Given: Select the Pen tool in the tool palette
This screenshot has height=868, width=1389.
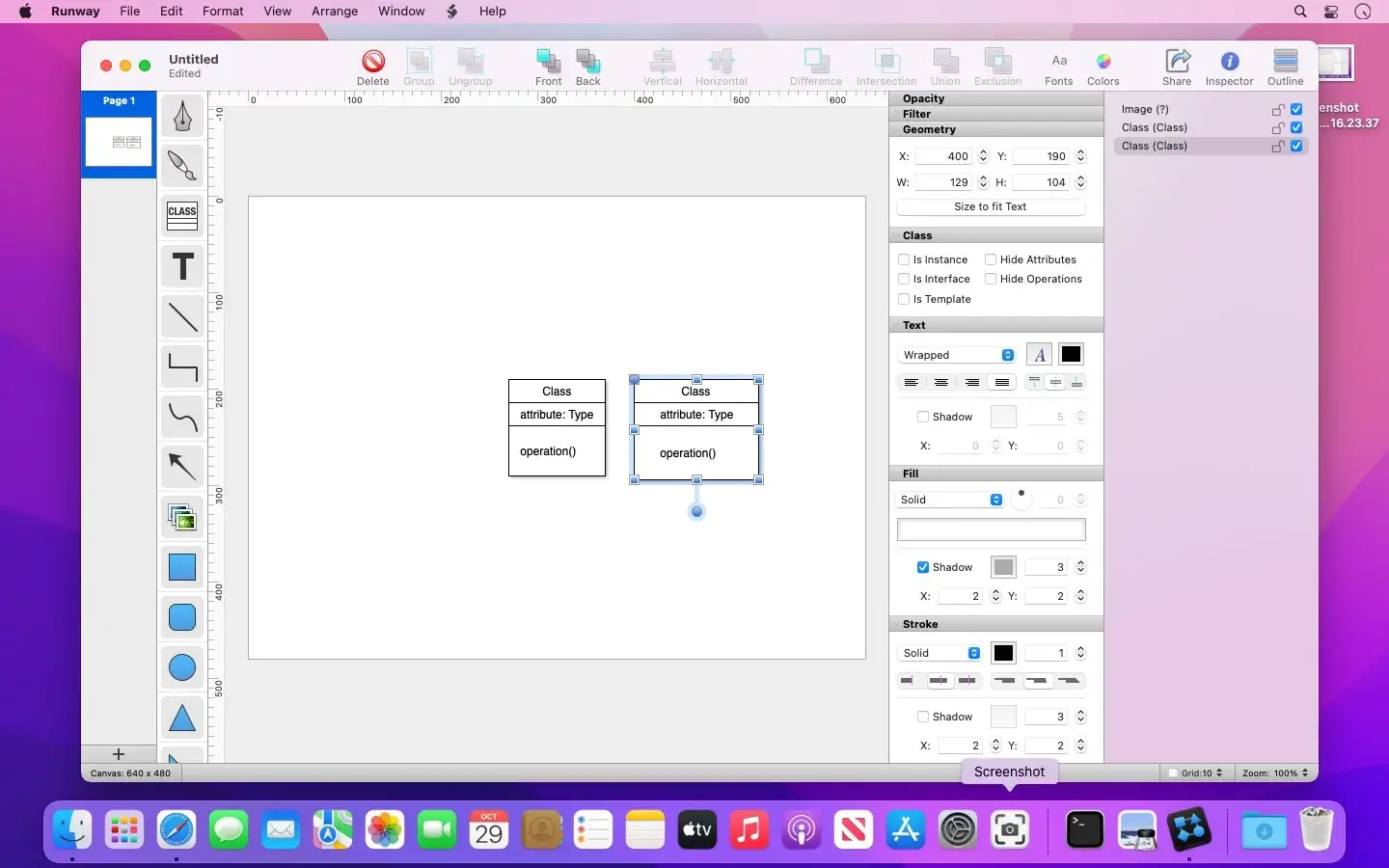Looking at the screenshot, I should pyautogui.click(x=182, y=117).
